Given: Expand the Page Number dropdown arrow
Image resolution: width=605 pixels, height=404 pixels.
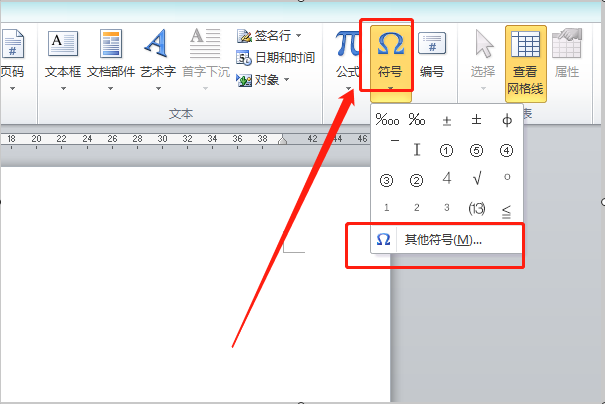Looking at the screenshot, I should point(13,89).
